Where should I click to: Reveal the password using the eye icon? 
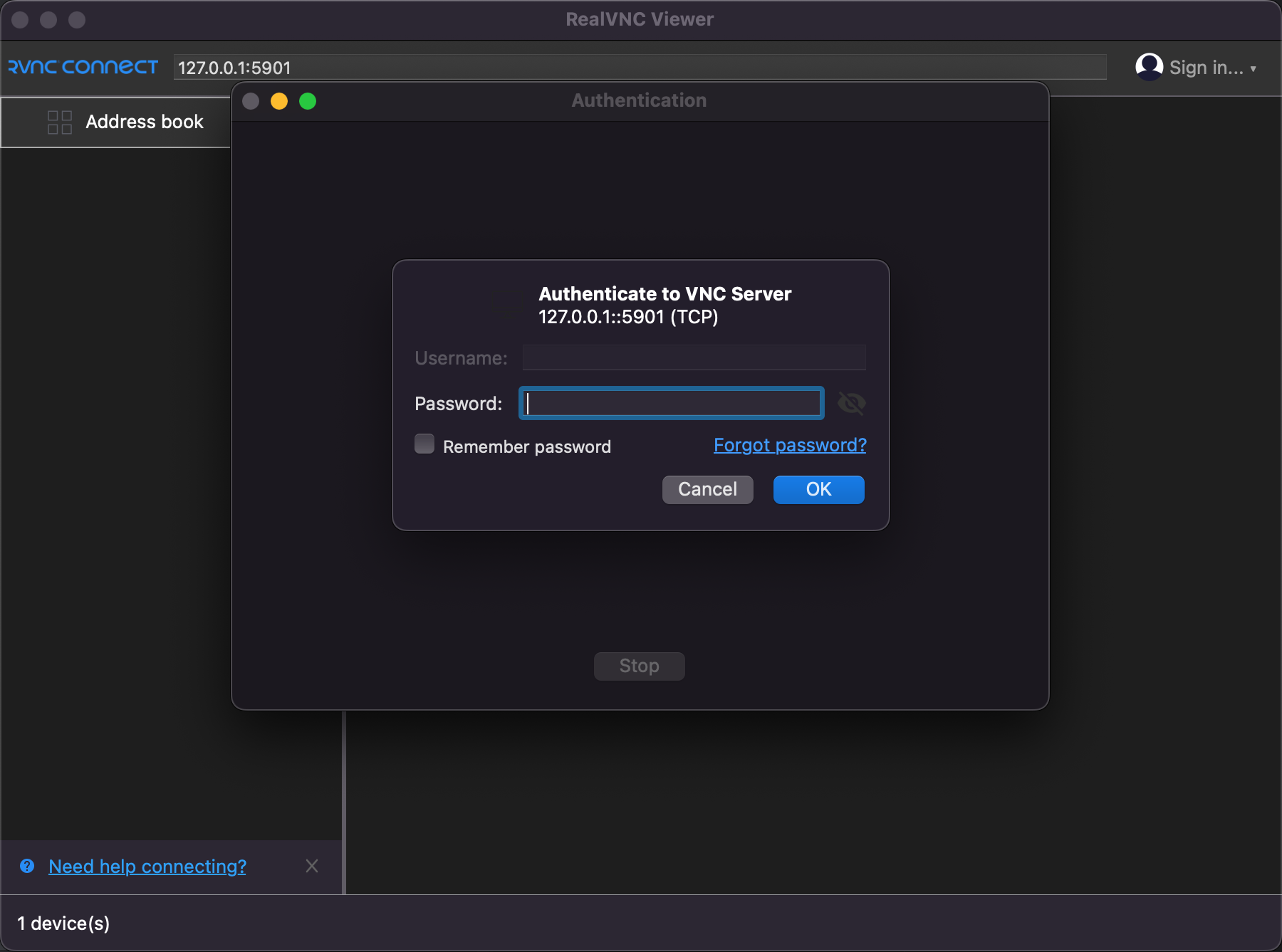(852, 403)
